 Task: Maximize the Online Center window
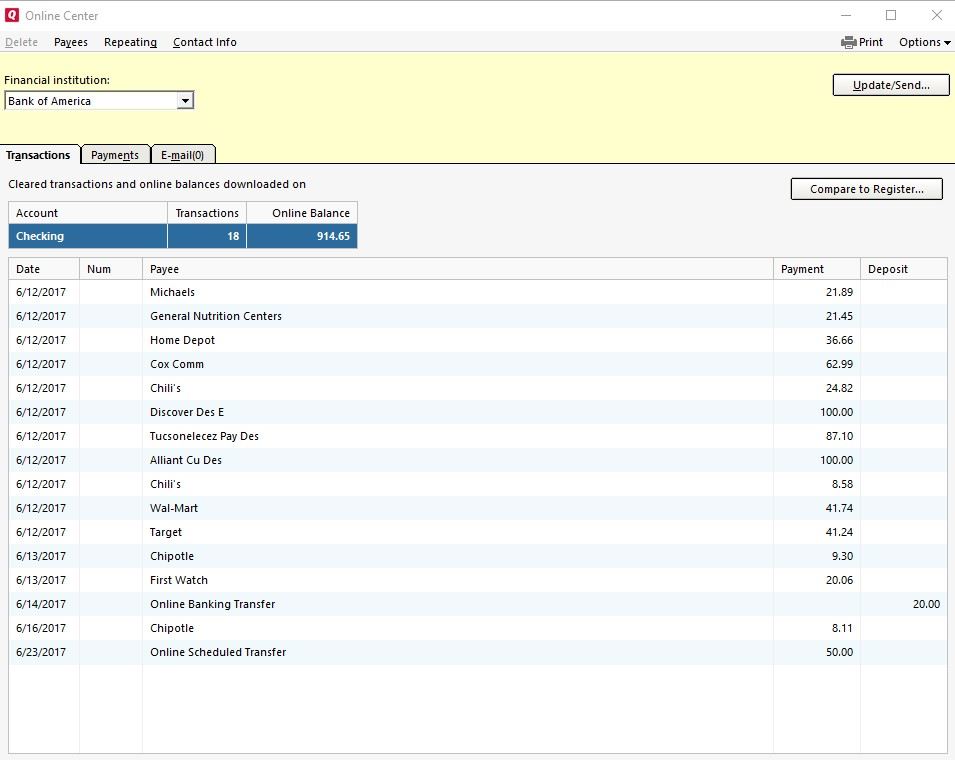click(891, 15)
